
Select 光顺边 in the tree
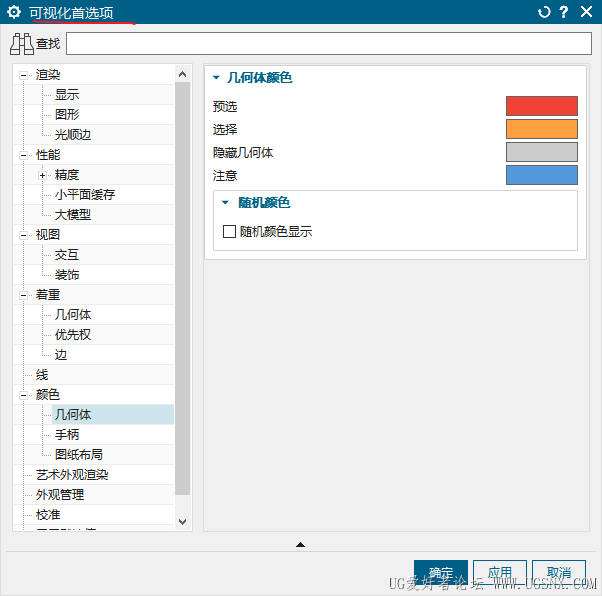click(x=73, y=135)
